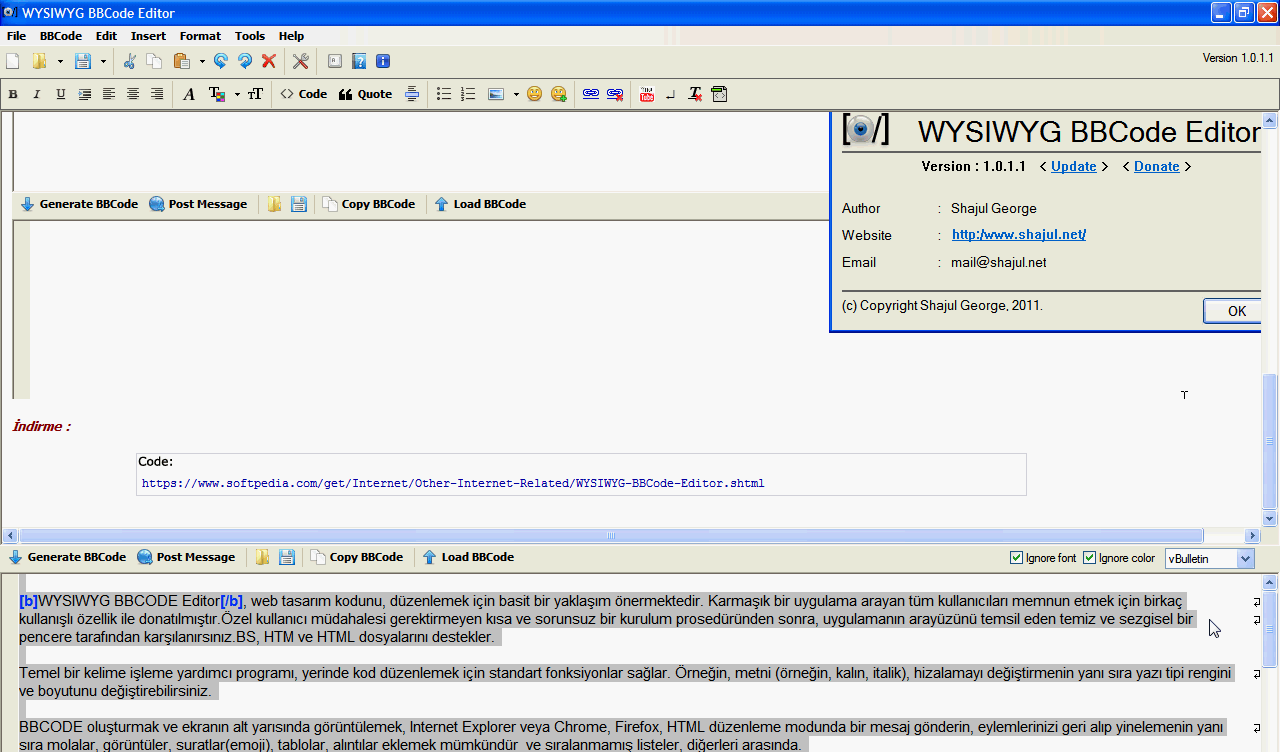This screenshot has width=1280, height=752.
Task: Insert a bulleted list
Action: (x=444, y=95)
